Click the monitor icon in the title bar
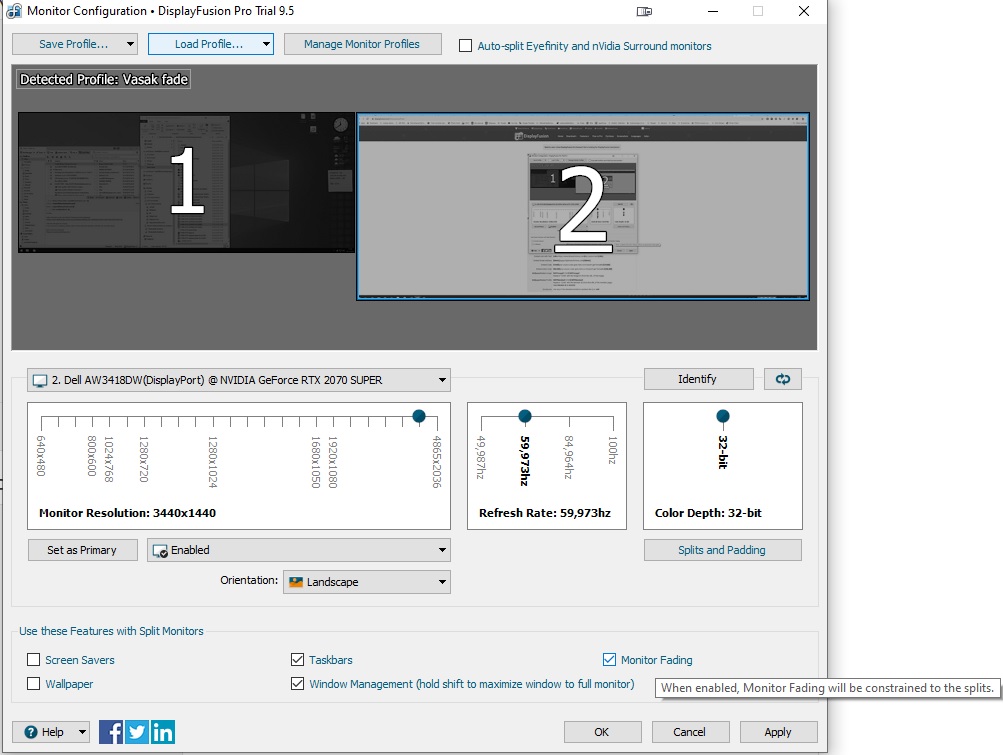Image resolution: width=1003 pixels, height=755 pixels. 645,12
